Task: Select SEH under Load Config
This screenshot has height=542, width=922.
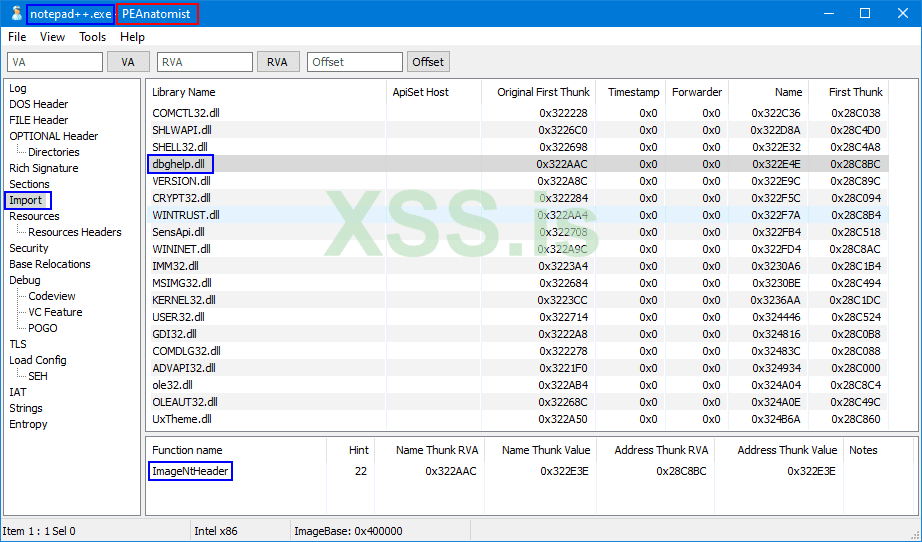Action: [x=38, y=376]
